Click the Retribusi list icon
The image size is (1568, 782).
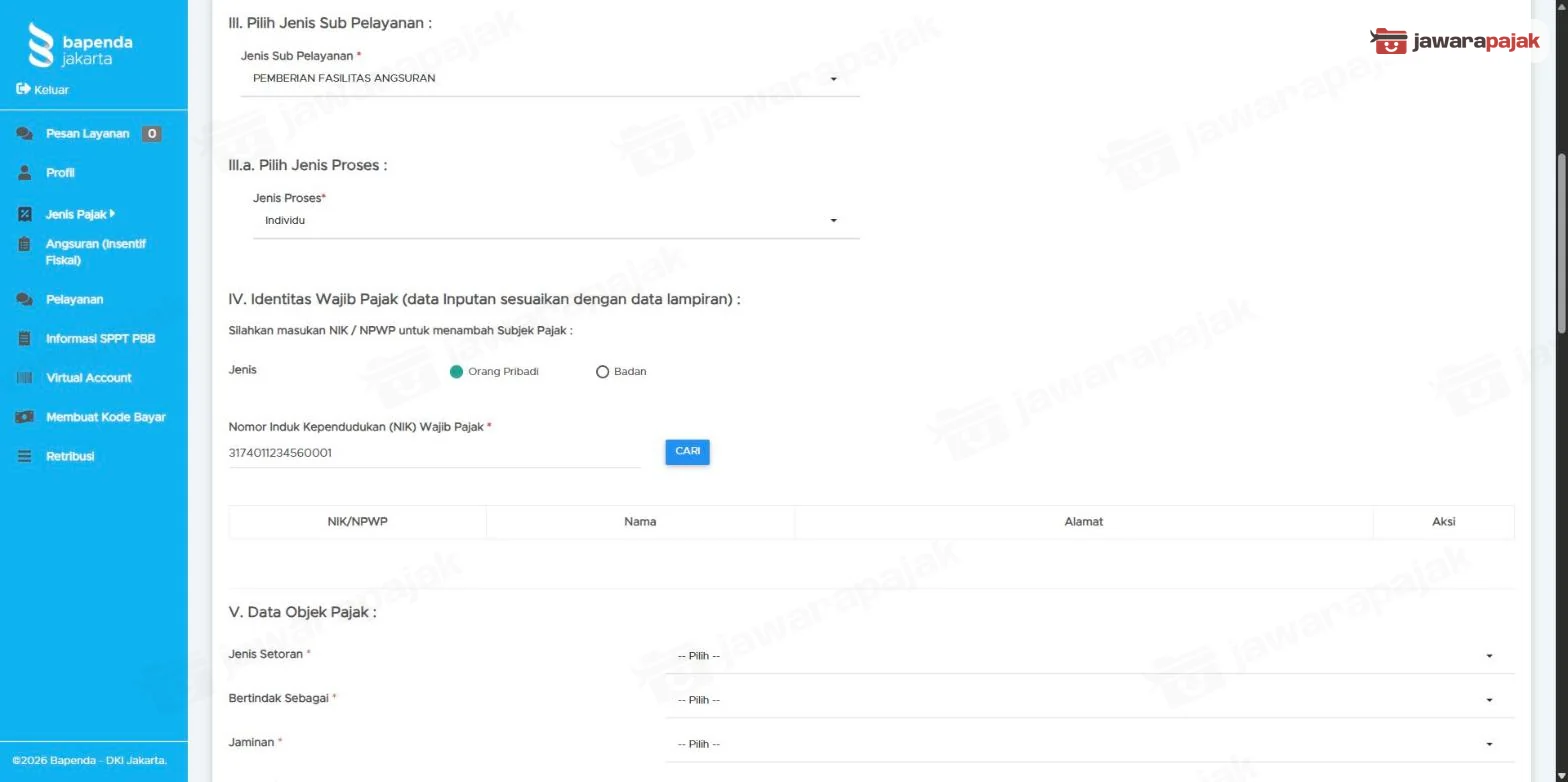coord(25,456)
